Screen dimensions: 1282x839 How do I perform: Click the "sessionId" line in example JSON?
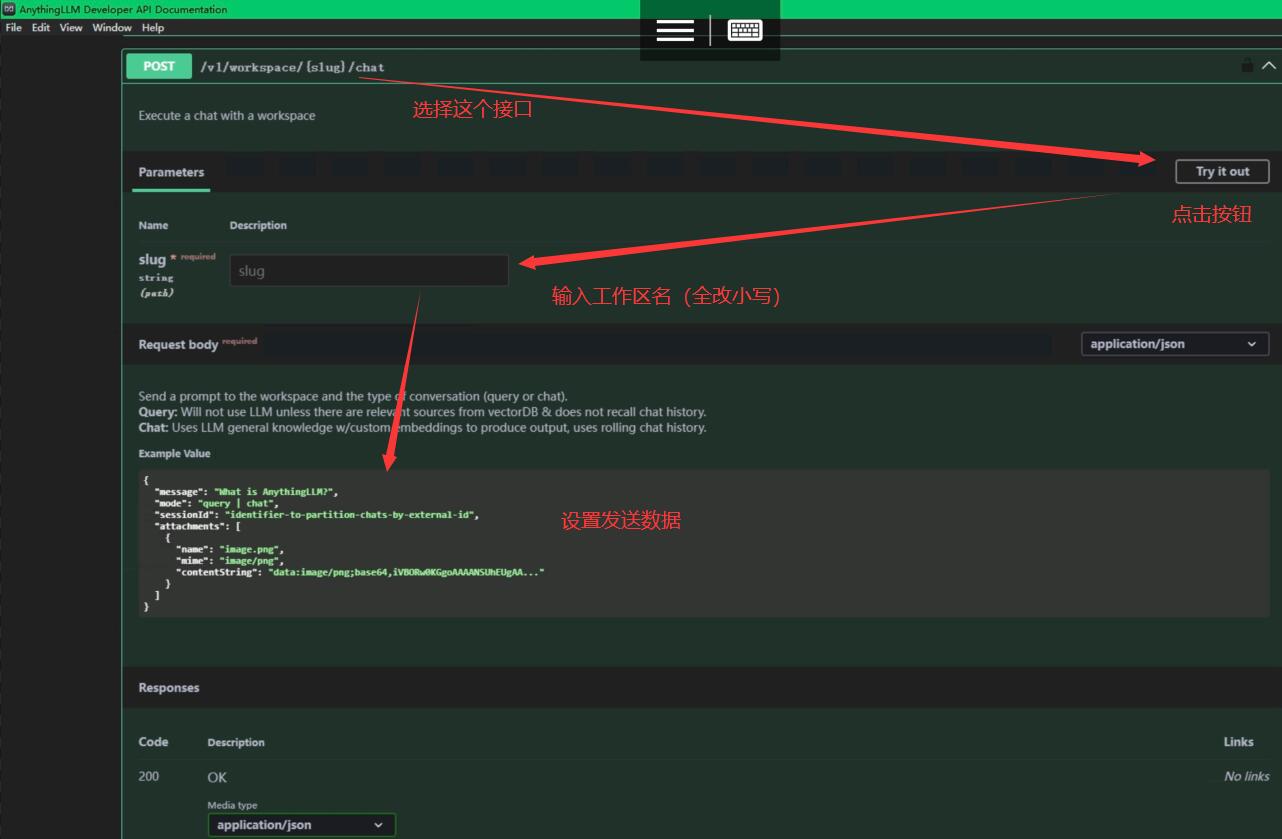coord(317,515)
